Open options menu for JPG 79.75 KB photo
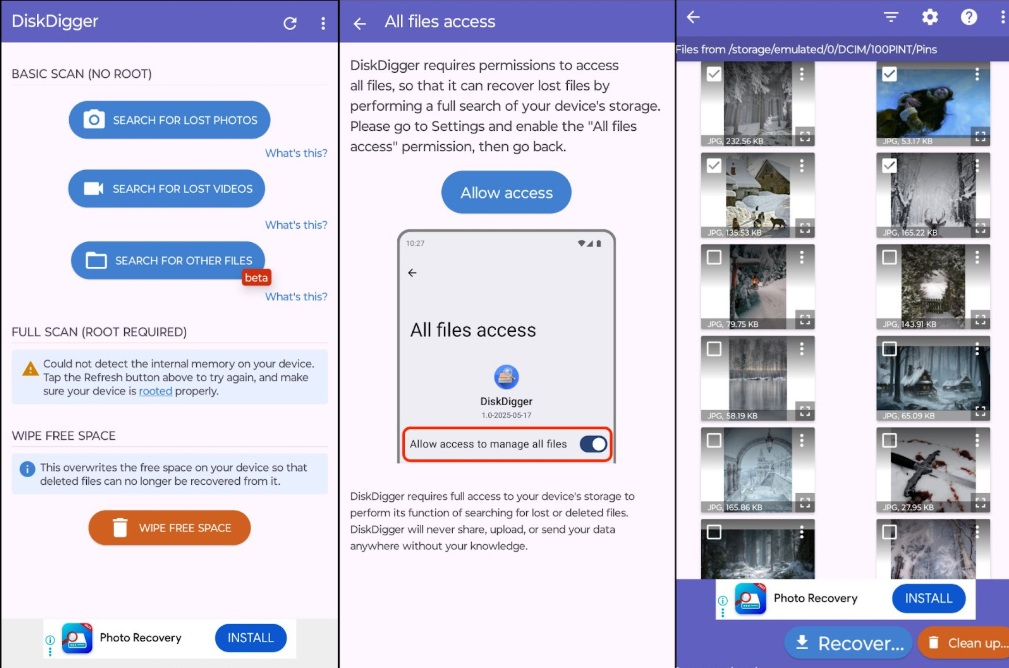 802,257
